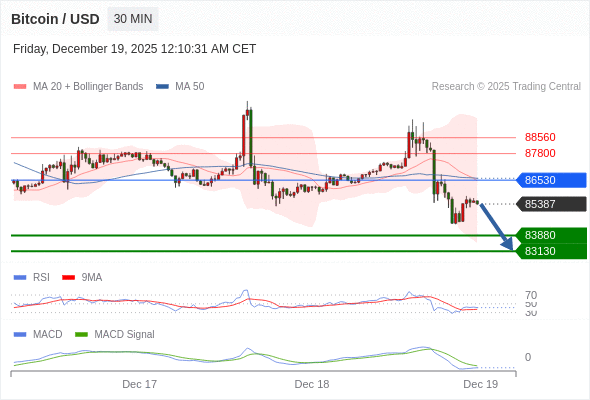
Task: Click the Dec 18 date axis label
Action: (312, 384)
